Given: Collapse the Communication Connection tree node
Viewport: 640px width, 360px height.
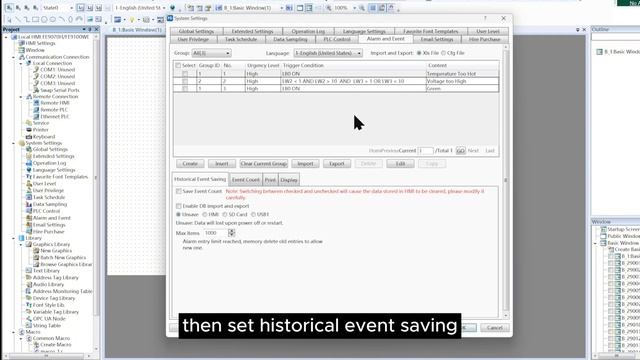Looking at the screenshot, I should (13, 57).
